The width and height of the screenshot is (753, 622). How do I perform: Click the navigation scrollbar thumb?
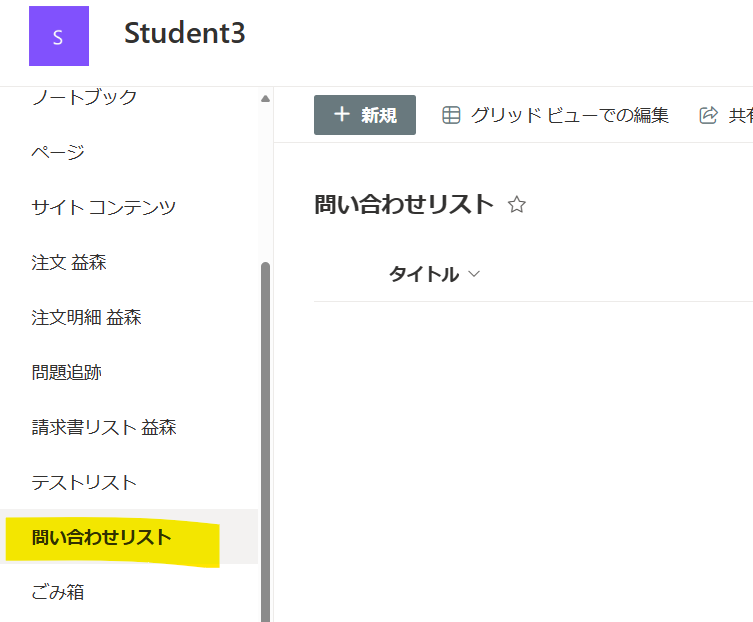(265, 442)
